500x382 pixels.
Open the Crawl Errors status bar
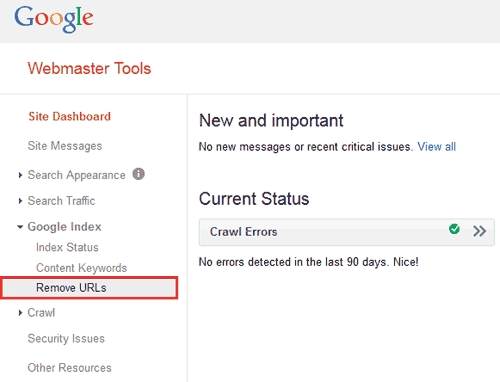(x=347, y=232)
